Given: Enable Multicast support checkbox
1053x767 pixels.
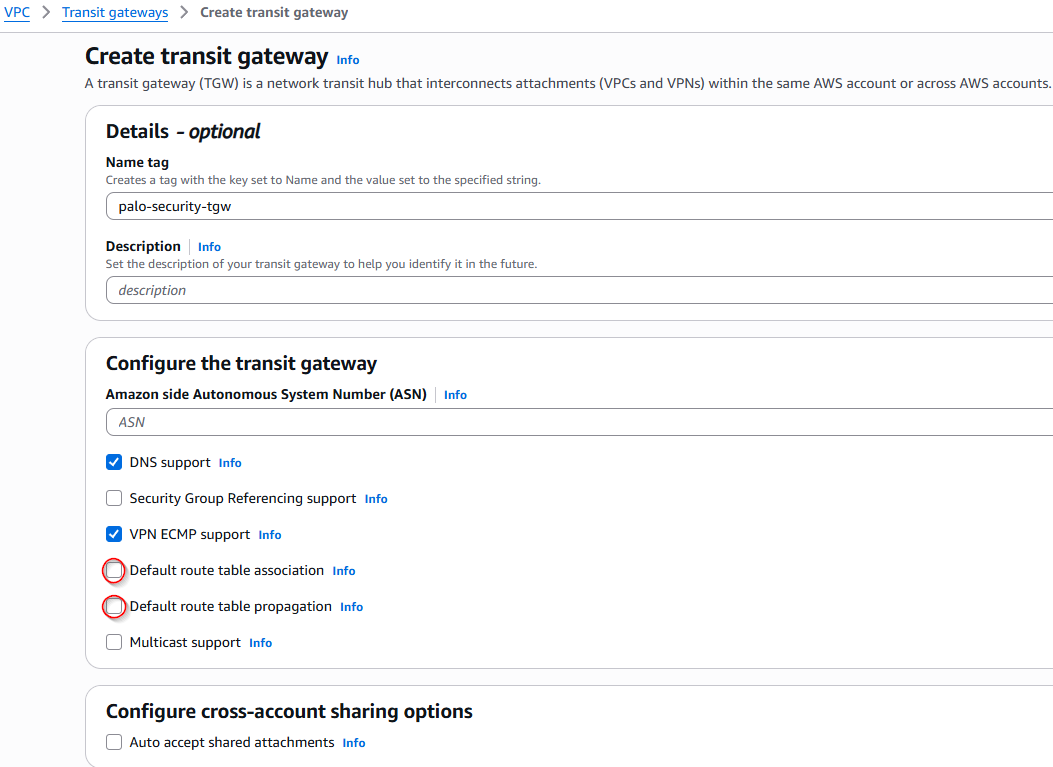Looking at the screenshot, I should [x=114, y=643].
